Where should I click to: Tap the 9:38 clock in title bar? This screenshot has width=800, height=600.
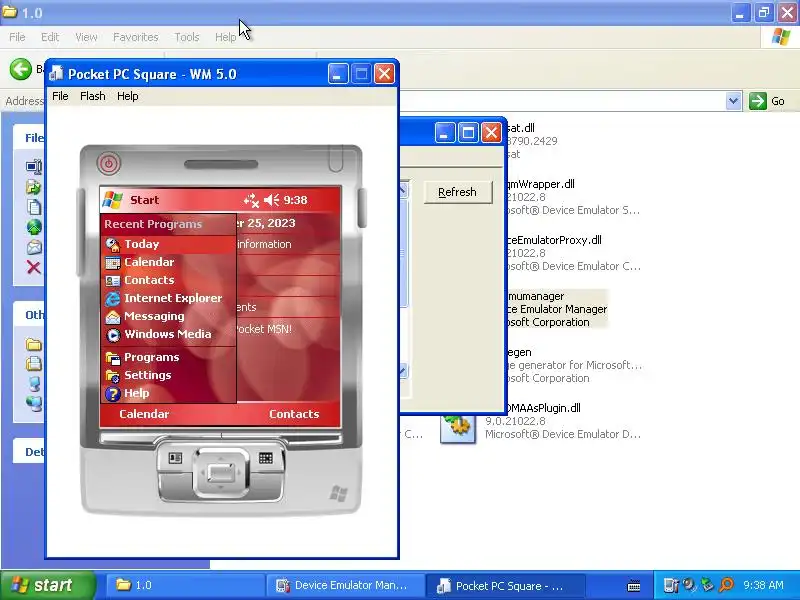point(295,200)
